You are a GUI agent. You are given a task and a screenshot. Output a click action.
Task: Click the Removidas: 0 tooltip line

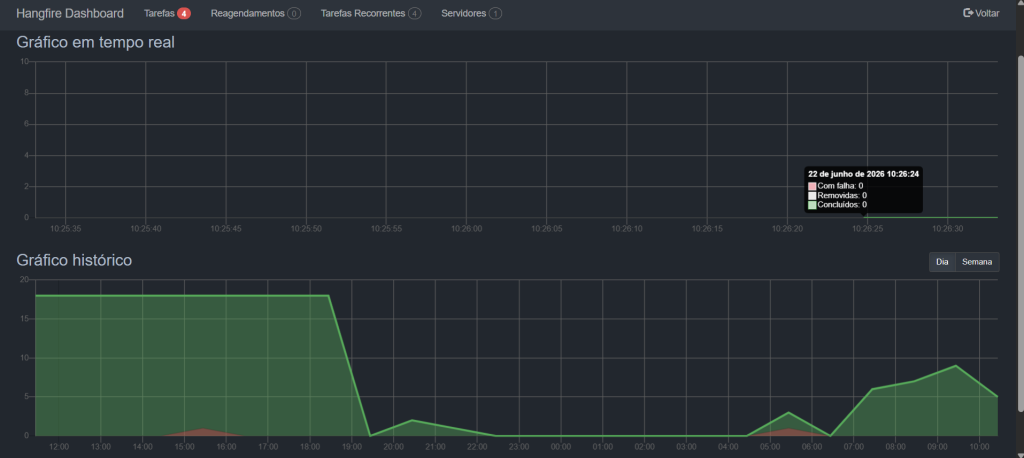click(x=837, y=195)
